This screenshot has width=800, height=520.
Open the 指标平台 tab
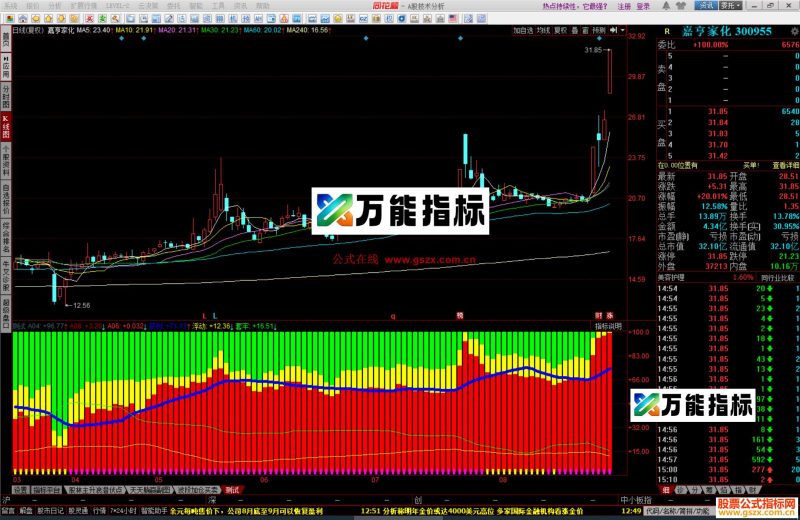[47, 490]
